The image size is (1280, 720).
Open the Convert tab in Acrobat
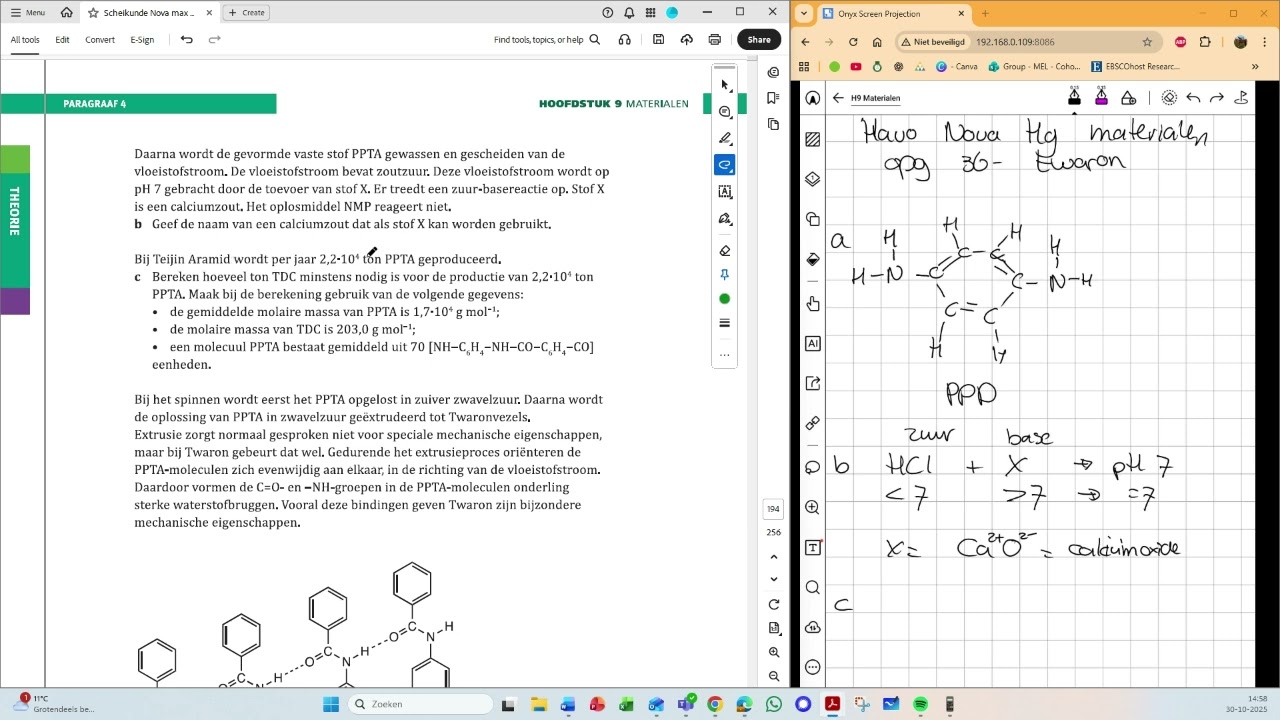(100, 40)
